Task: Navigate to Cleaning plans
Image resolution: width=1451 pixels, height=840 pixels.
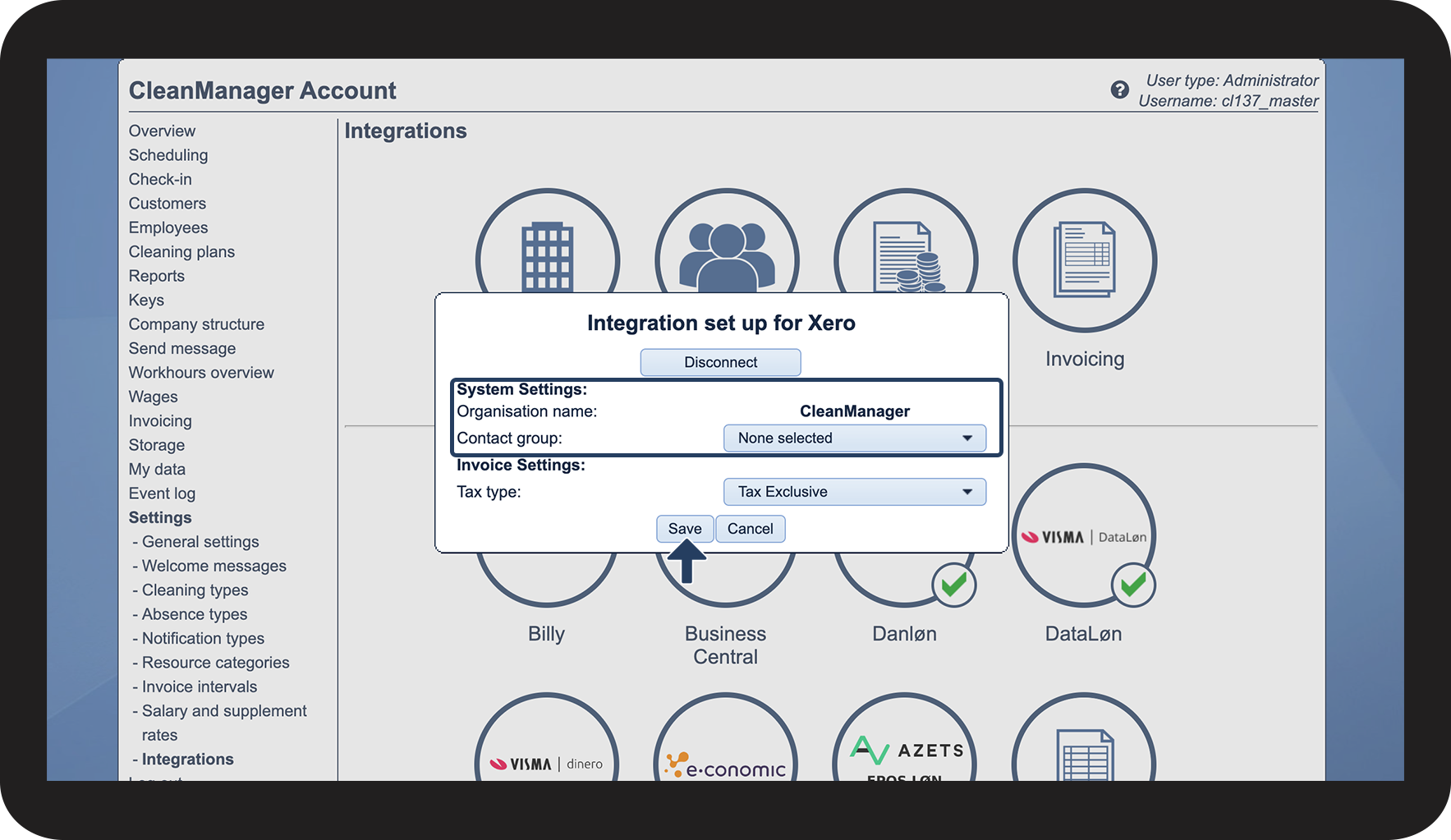Action: click(x=181, y=252)
